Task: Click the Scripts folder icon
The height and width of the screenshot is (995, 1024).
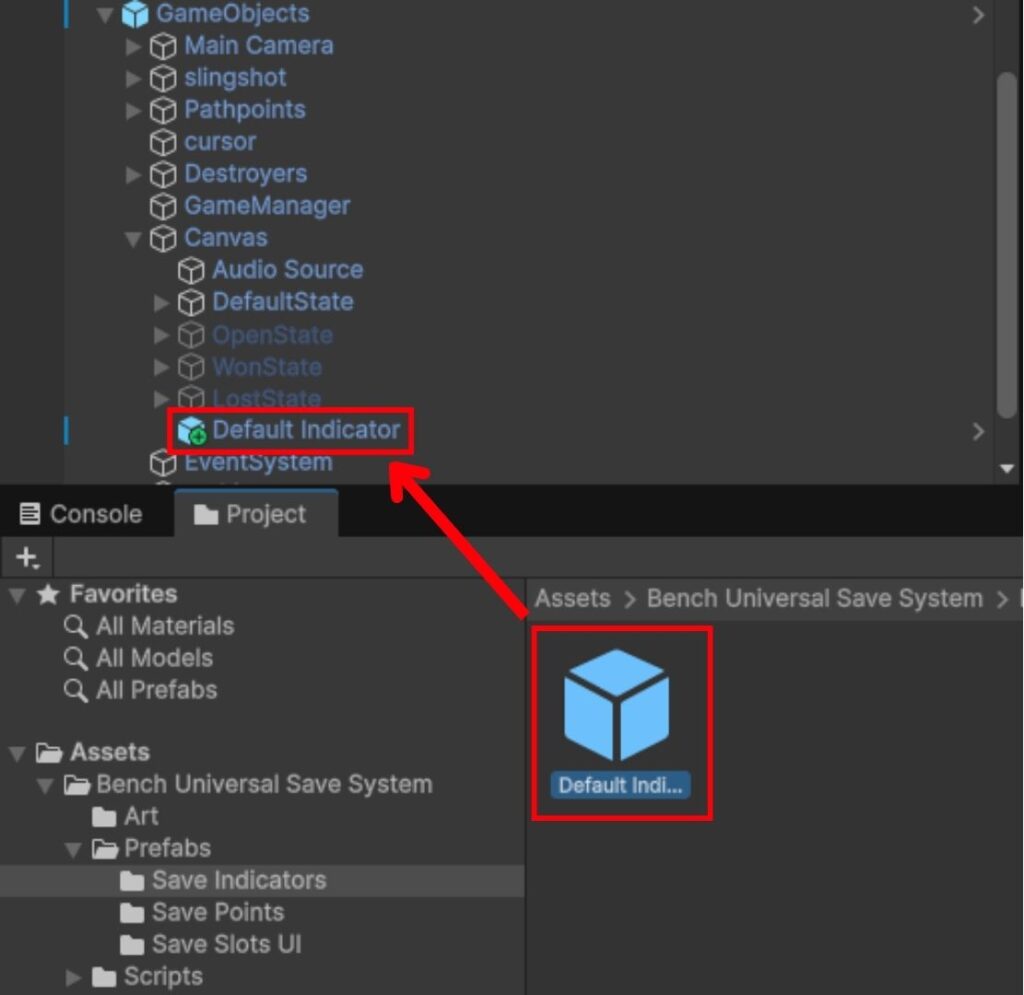Action: [104, 977]
